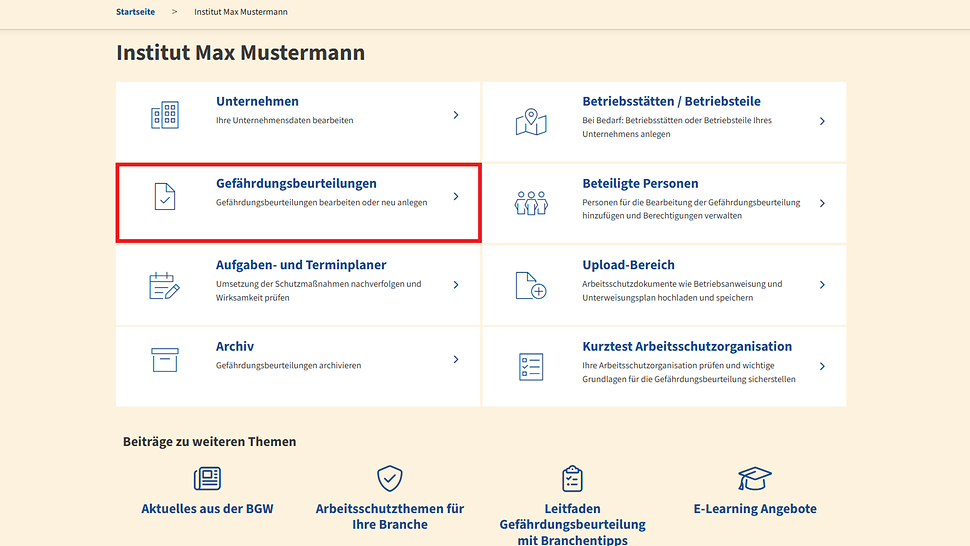Open chevron arrow of Kurztest Arbeitsschutzorganisation card

(822, 367)
